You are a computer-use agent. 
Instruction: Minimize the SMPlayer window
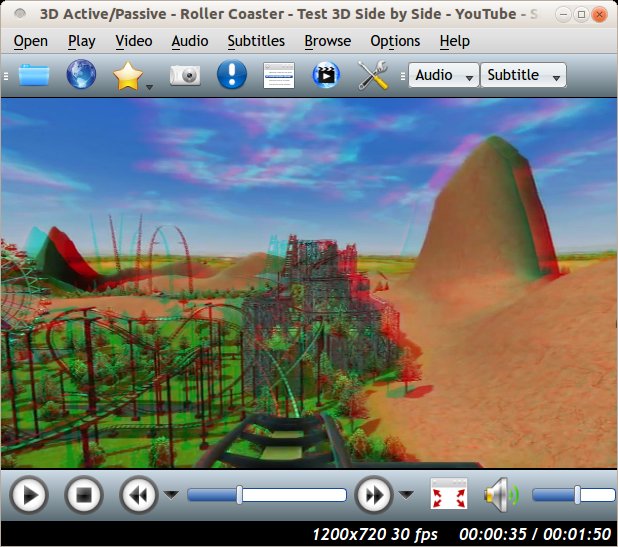563,15
